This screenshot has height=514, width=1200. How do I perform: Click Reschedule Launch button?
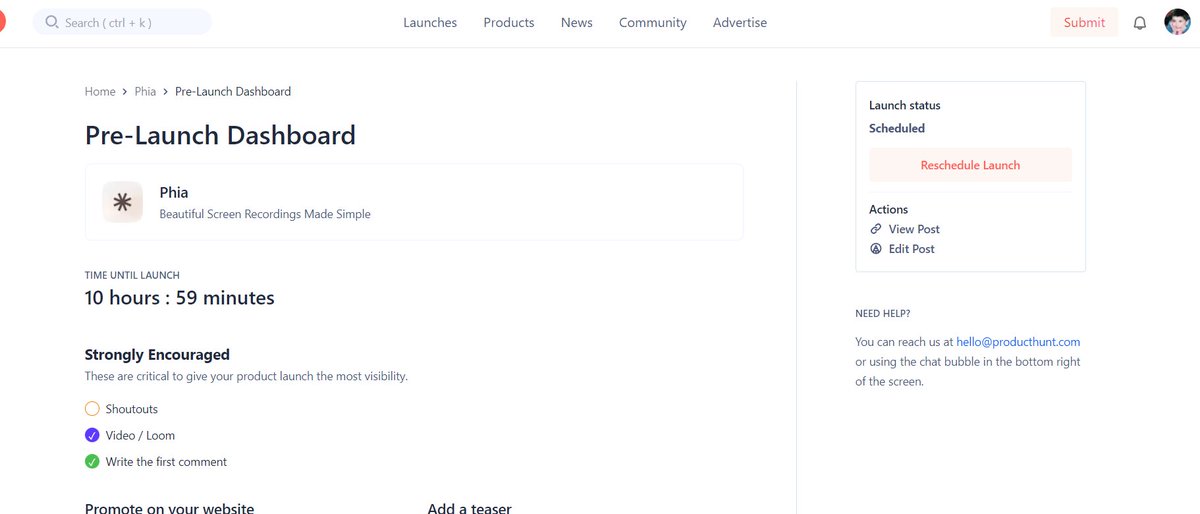pyautogui.click(x=970, y=165)
